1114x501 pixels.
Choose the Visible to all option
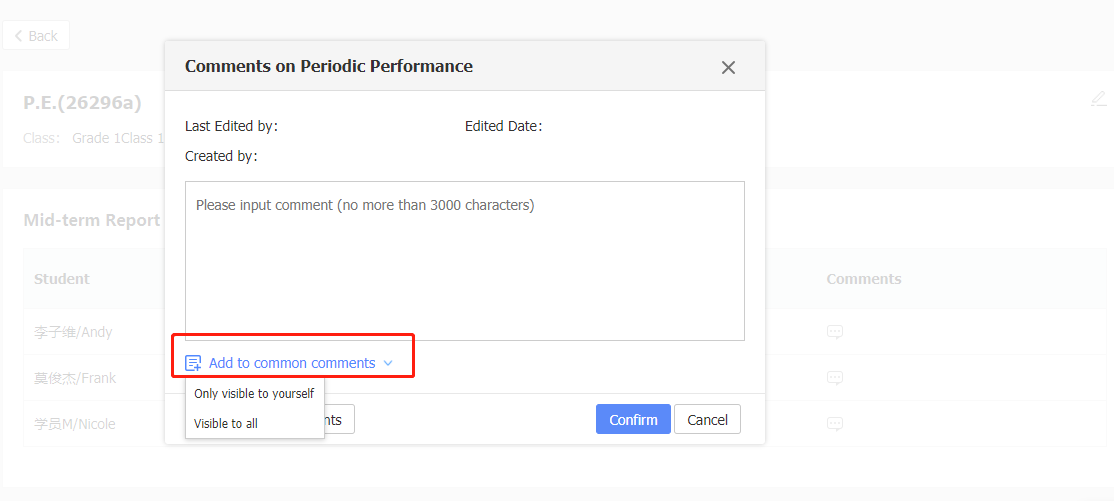coord(226,423)
